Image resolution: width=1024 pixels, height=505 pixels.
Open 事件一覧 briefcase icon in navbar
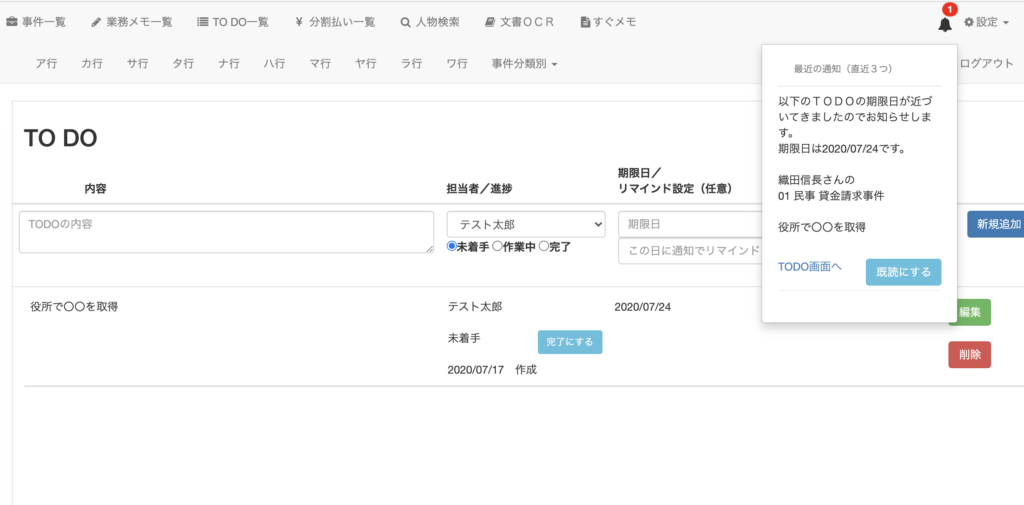click(13, 22)
